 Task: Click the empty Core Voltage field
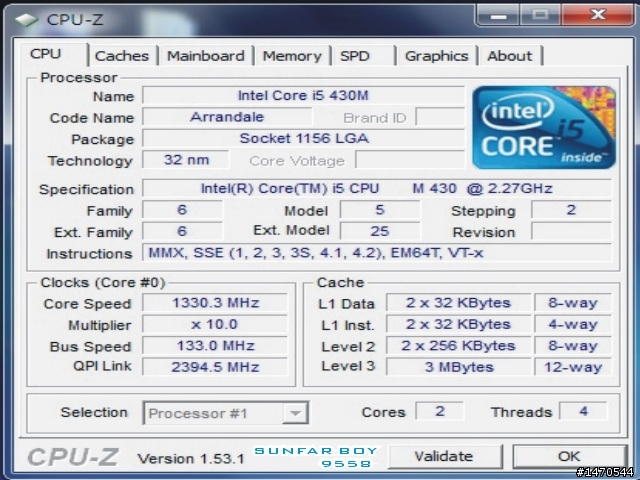[410, 160]
